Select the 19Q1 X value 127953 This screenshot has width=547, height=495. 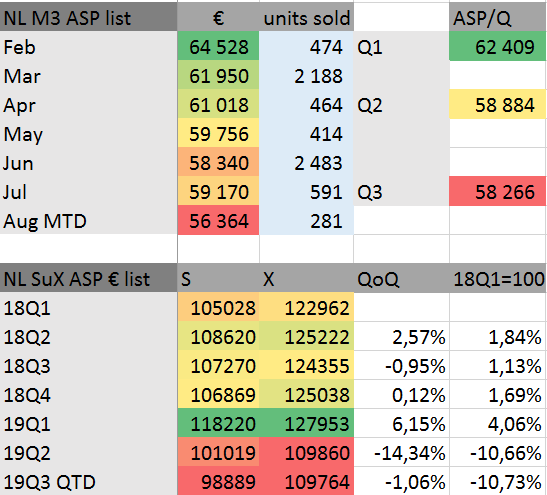(306, 423)
